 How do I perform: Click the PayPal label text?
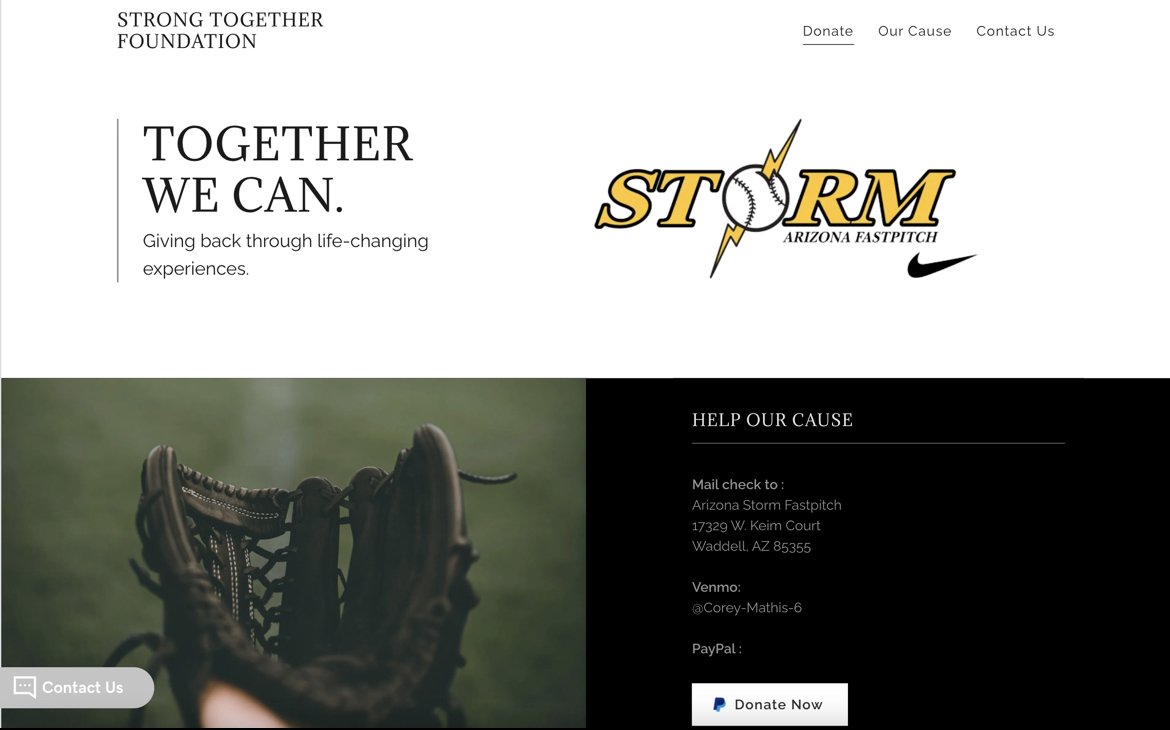tap(716, 649)
